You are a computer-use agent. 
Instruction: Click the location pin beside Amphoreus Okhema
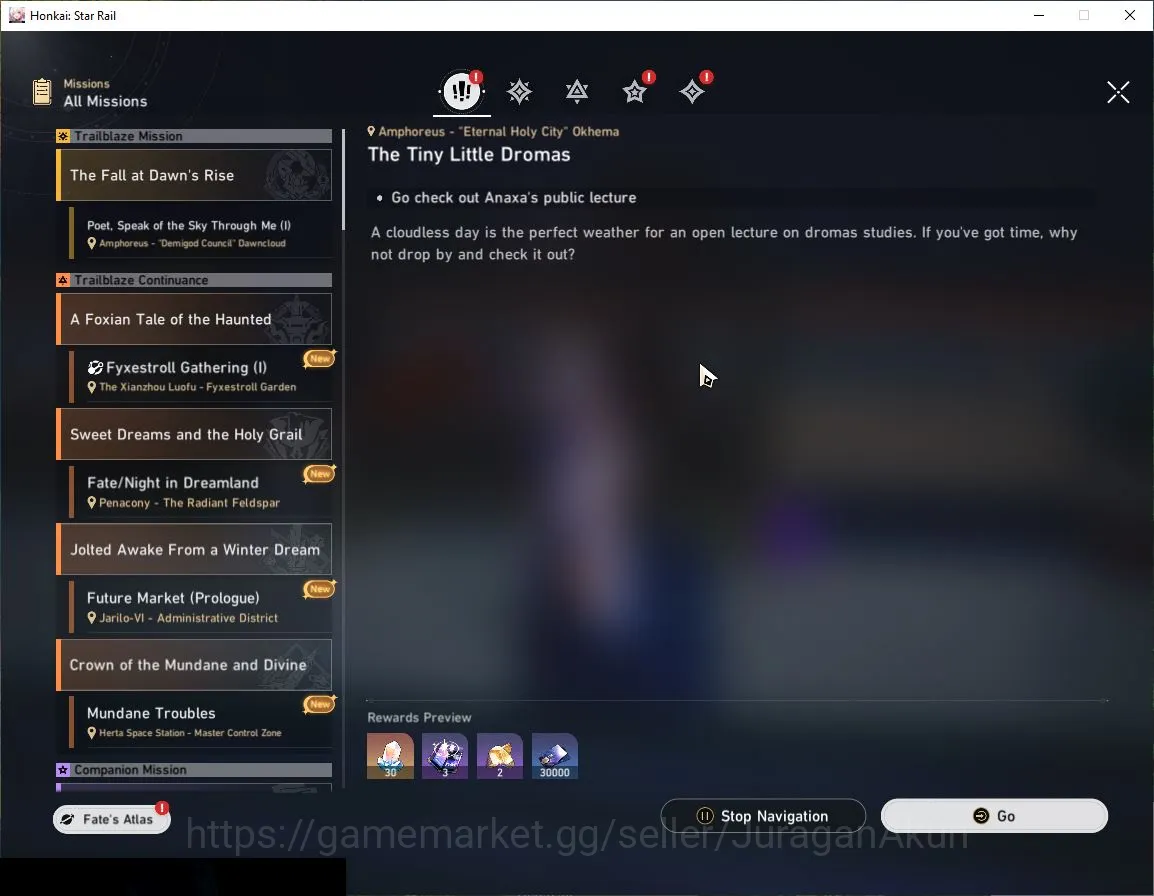[x=372, y=131]
